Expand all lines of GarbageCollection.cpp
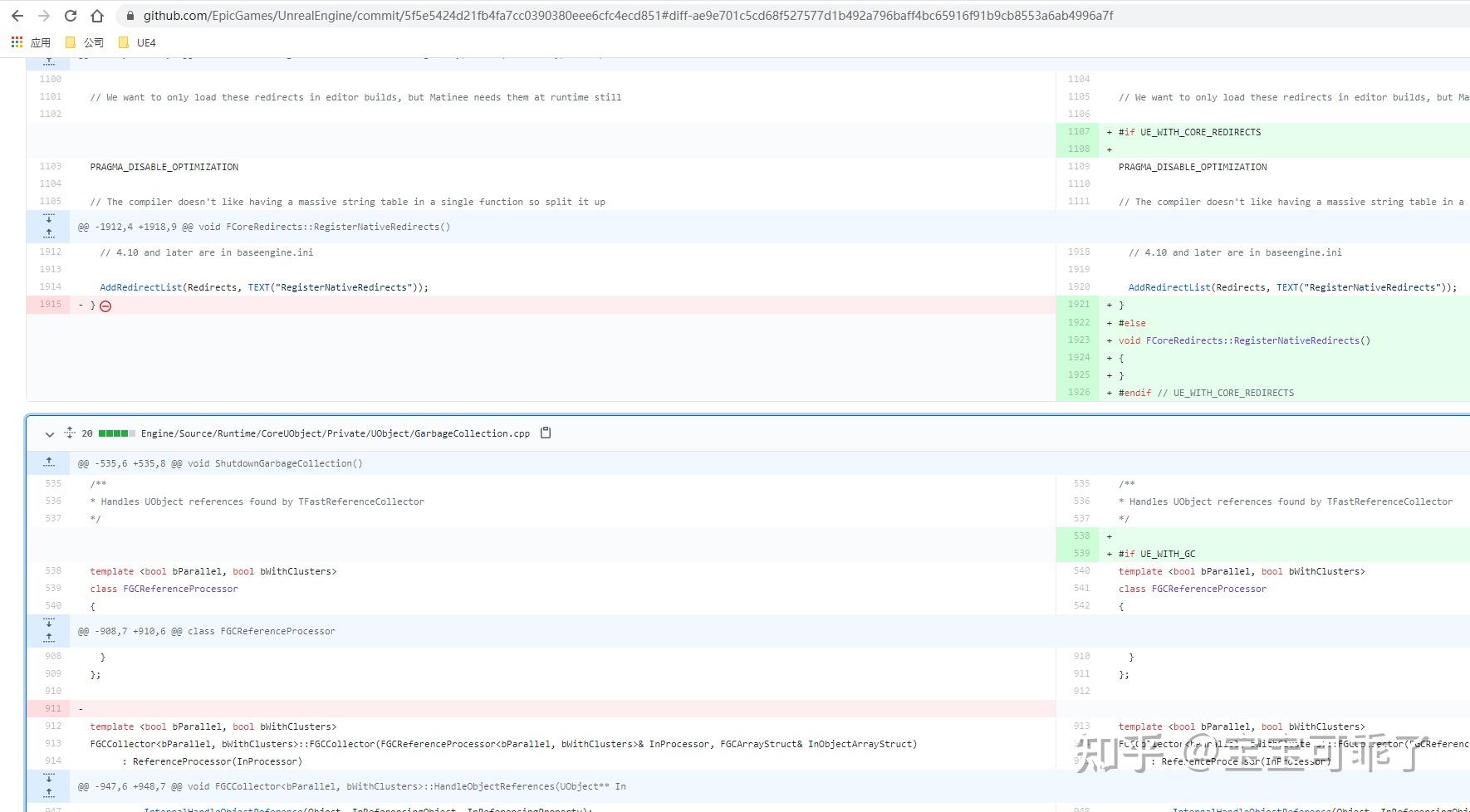Viewport: 1470px width, 812px height. coord(70,433)
